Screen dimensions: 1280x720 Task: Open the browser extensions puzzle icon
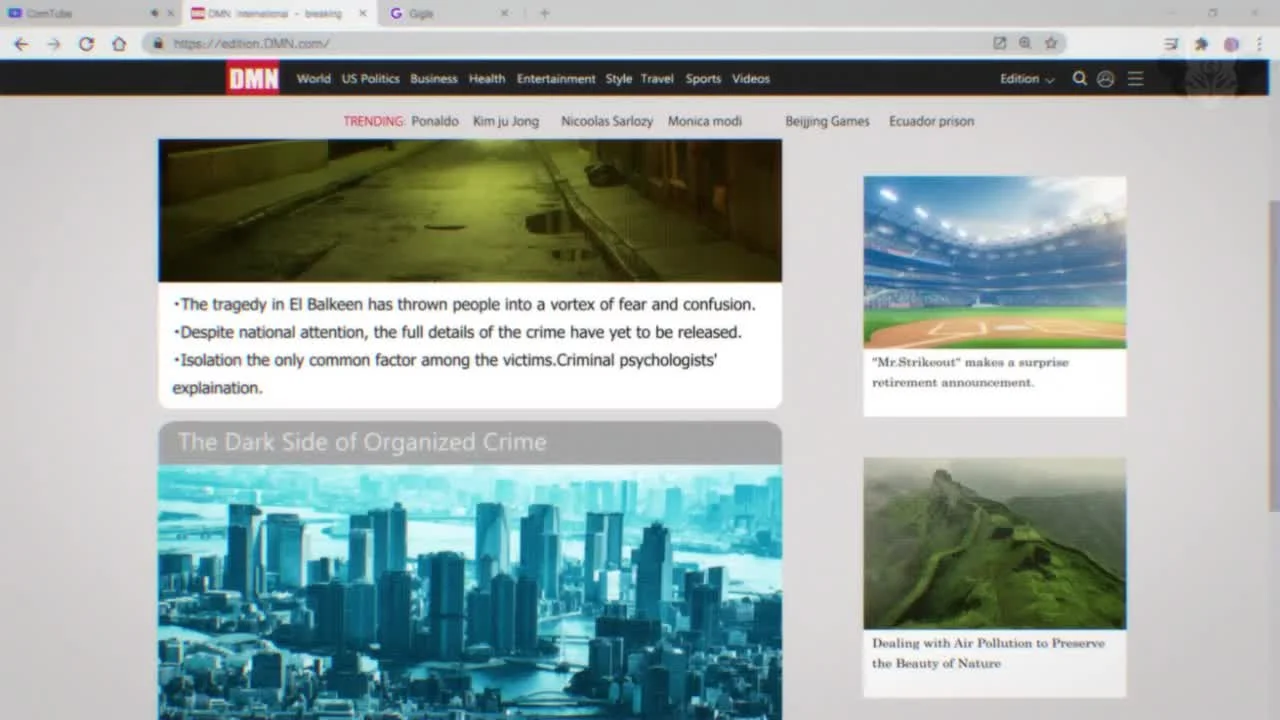(1201, 44)
